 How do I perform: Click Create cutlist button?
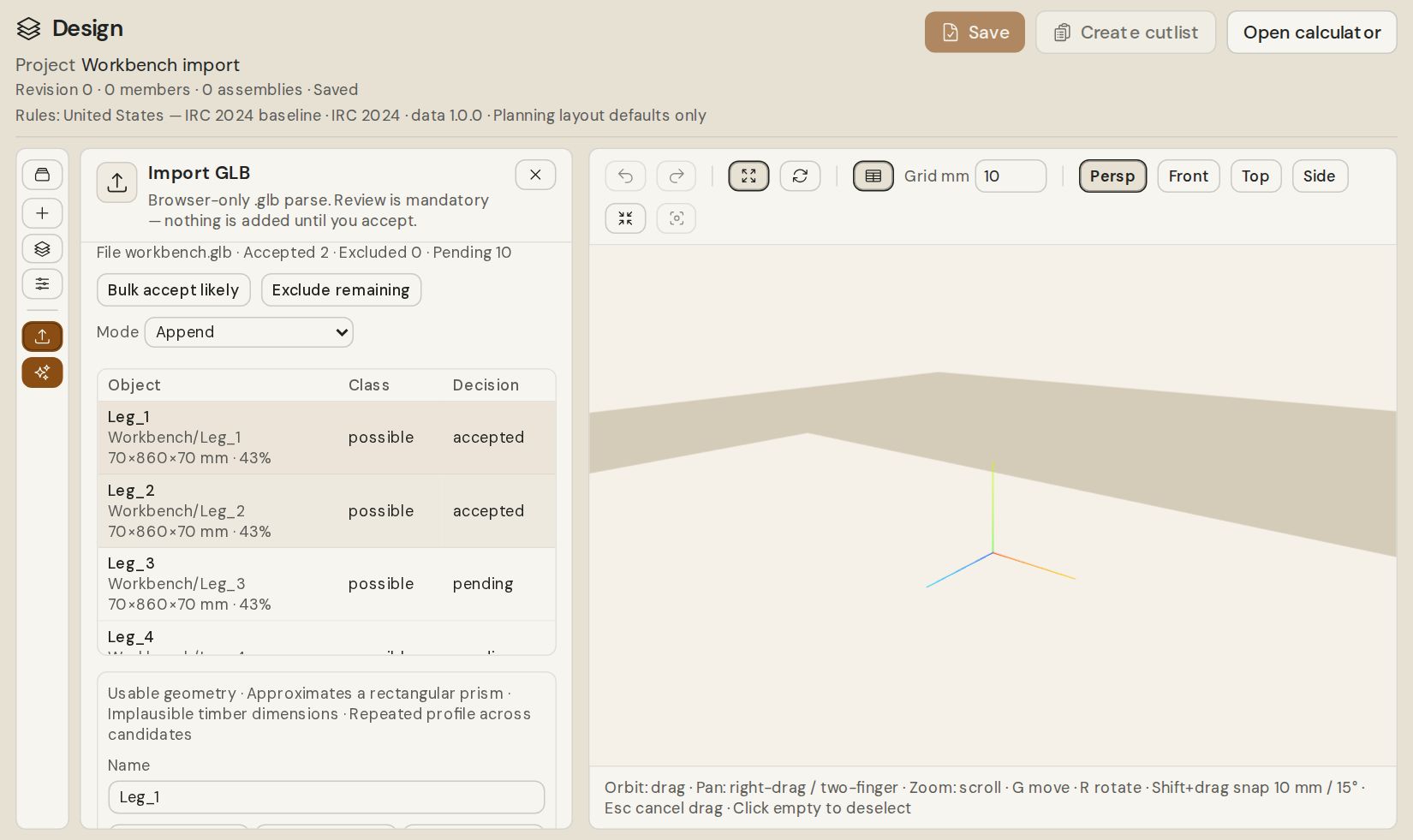click(x=1125, y=33)
